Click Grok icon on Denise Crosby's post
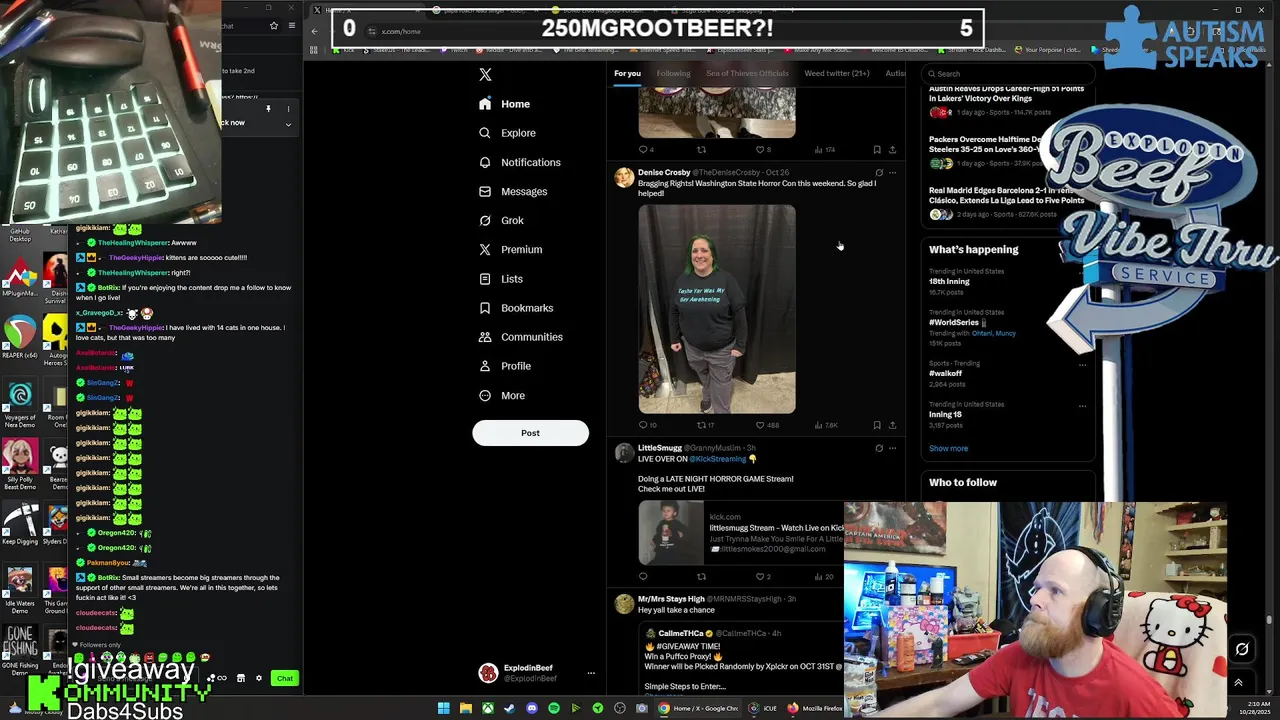This screenshot has height=720, width=1280. 879,172
